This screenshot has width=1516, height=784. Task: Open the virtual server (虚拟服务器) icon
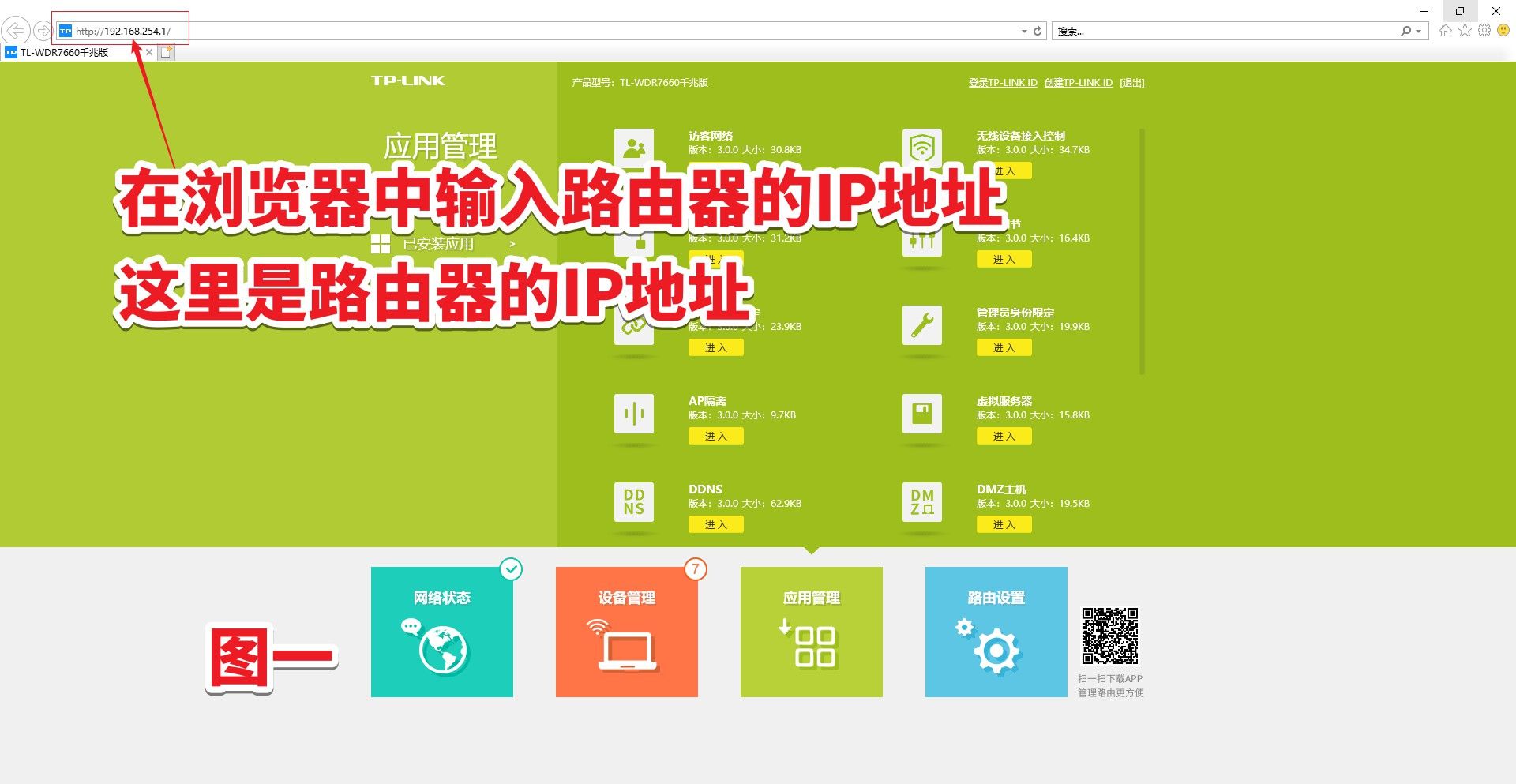921,413
